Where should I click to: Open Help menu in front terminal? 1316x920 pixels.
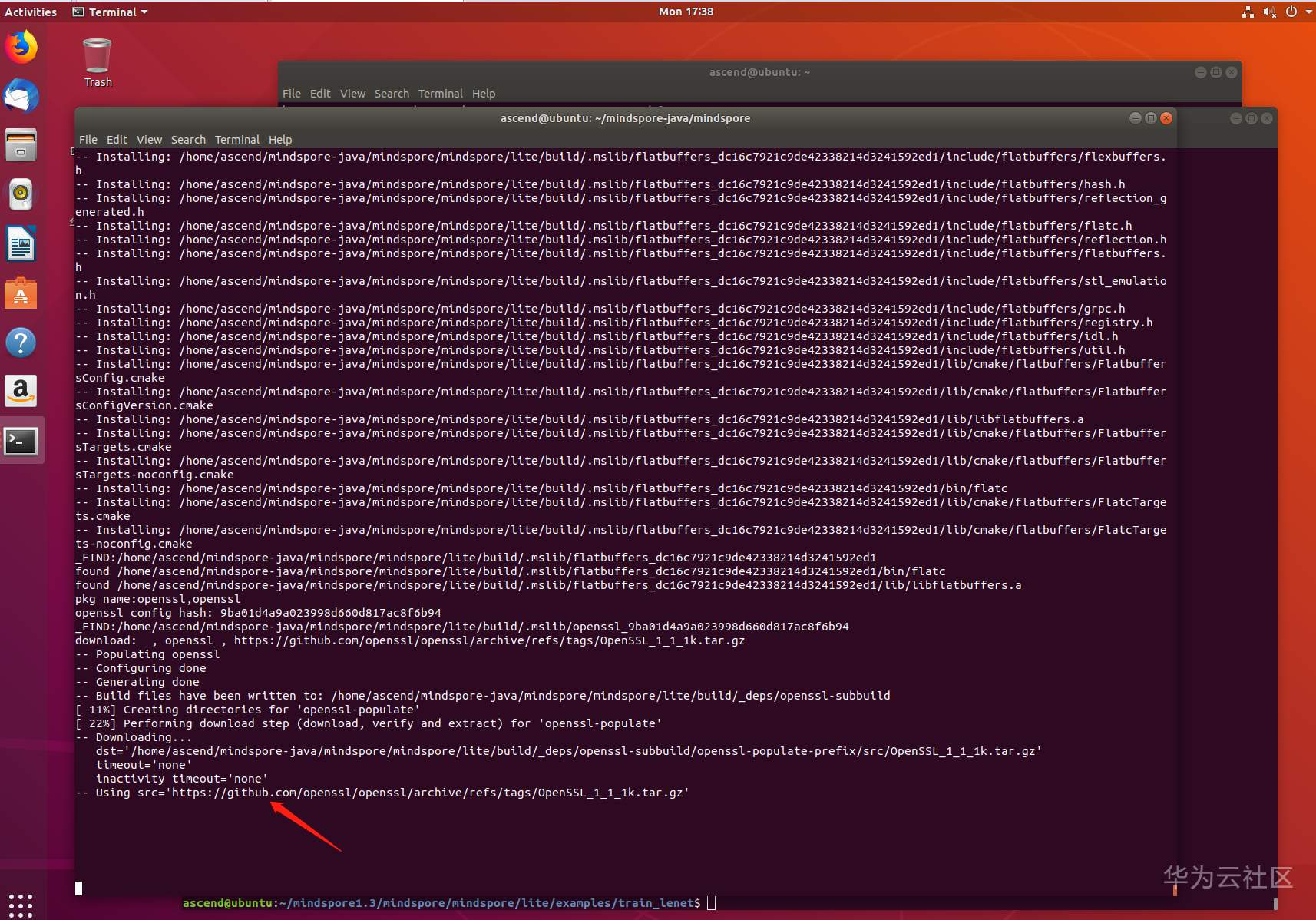[280, 140]
